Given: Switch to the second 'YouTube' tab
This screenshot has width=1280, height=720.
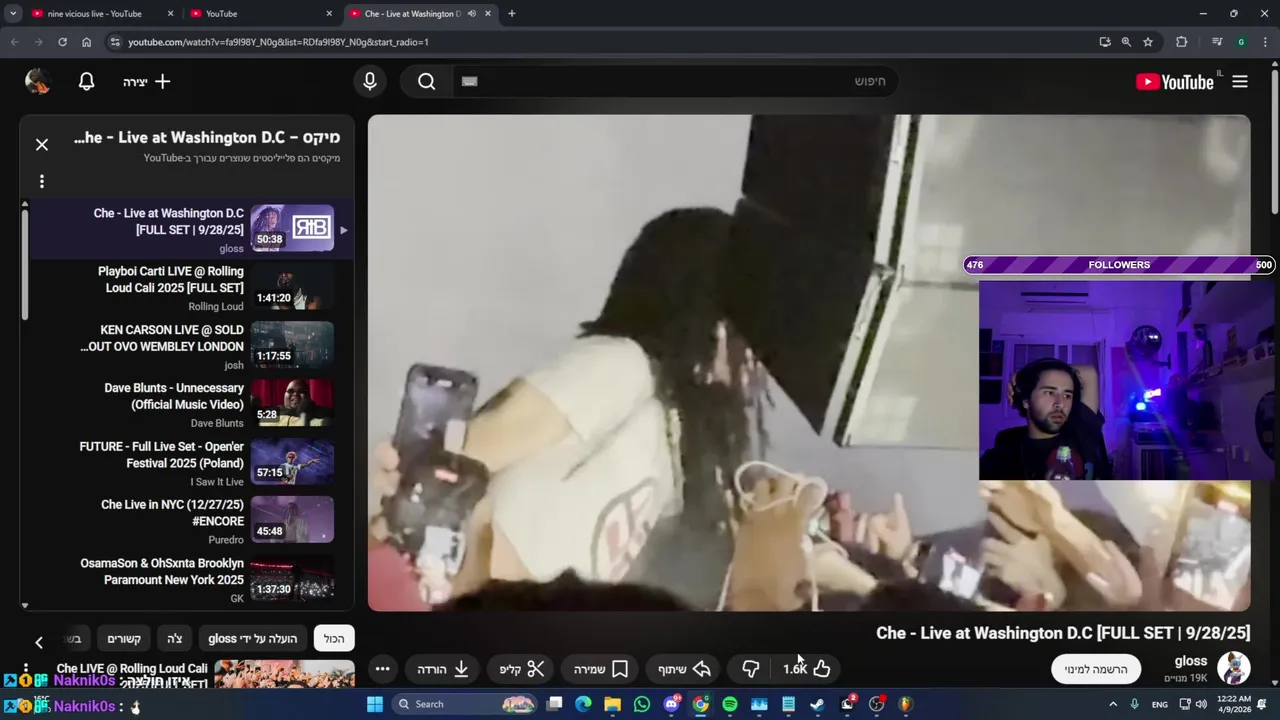Looking at the screenshot, I should coord(260,14).
